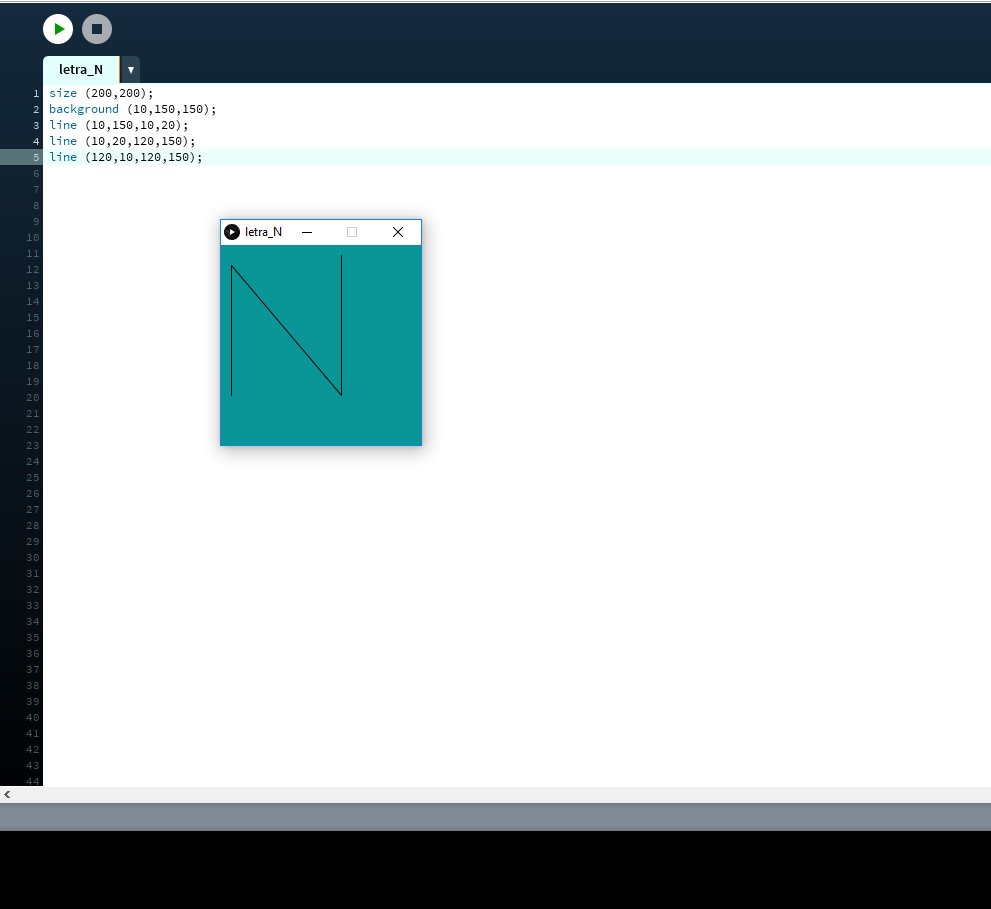Click code line 'line (10,150,10,20);'

pyautogui.click(x=119, y=125)
